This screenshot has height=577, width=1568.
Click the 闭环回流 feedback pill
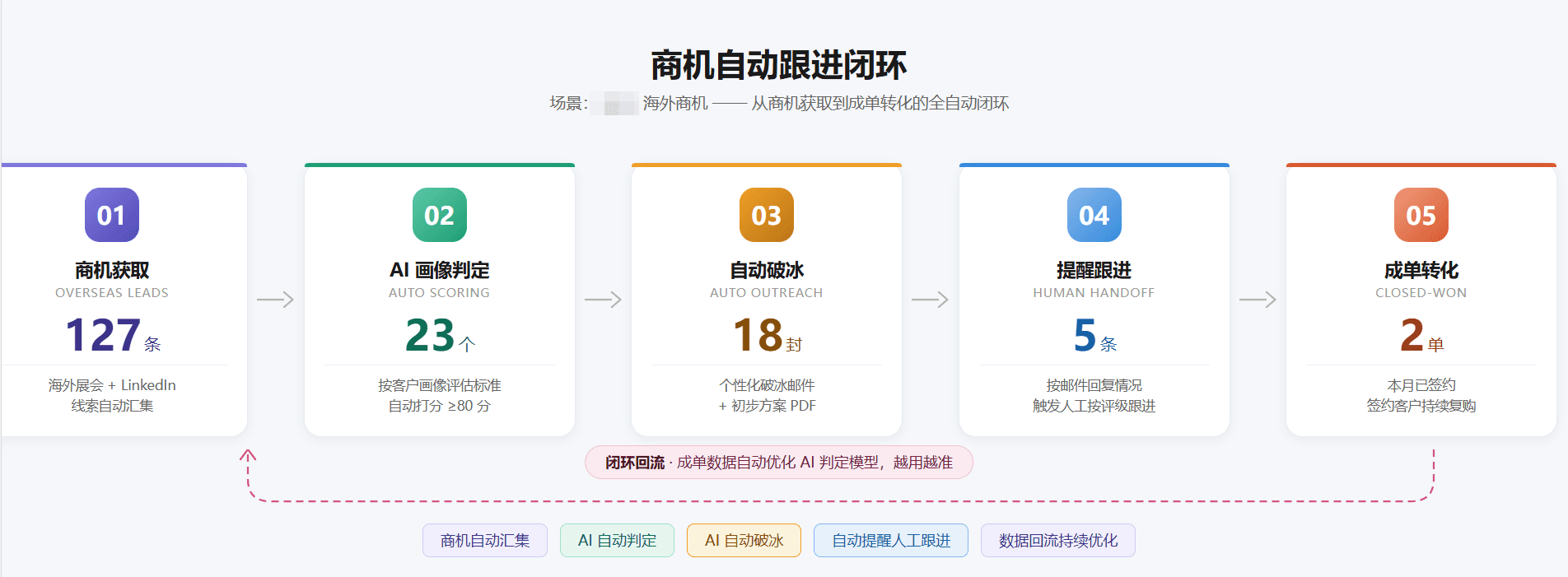[779, 463]
